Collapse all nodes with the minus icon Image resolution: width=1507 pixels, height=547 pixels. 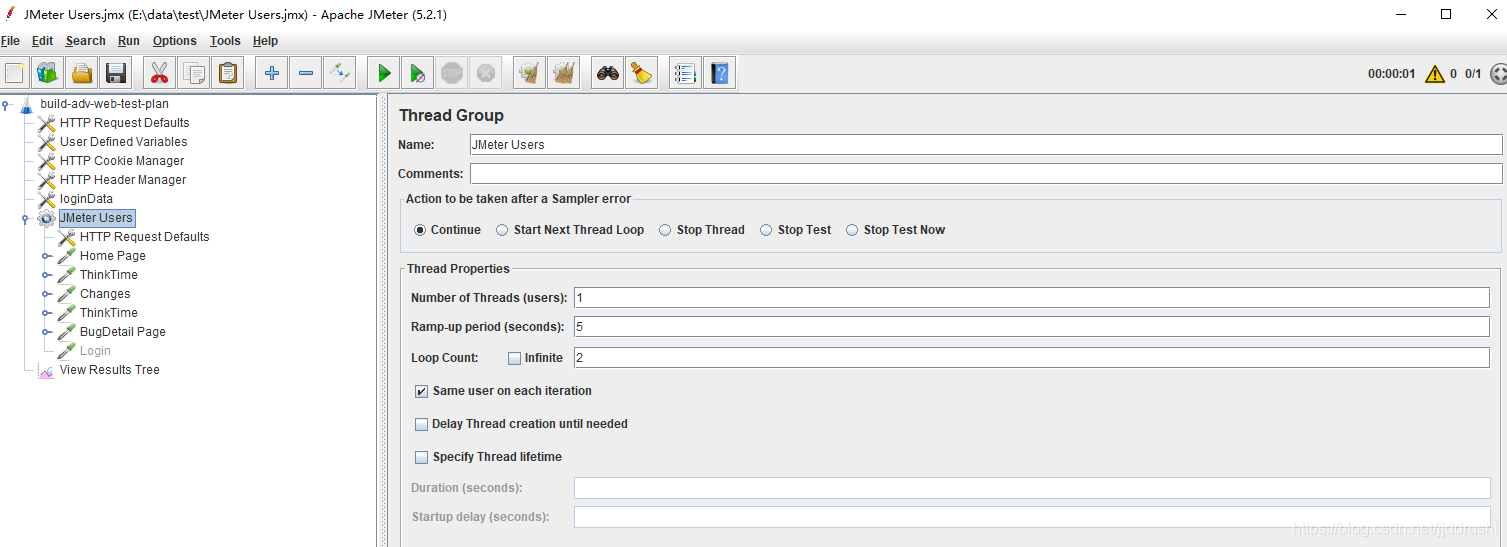306,73
